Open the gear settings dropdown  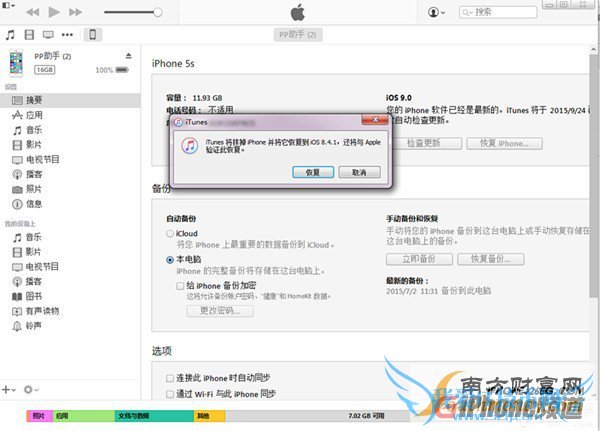pyautogui.click(x=31, y=390)
